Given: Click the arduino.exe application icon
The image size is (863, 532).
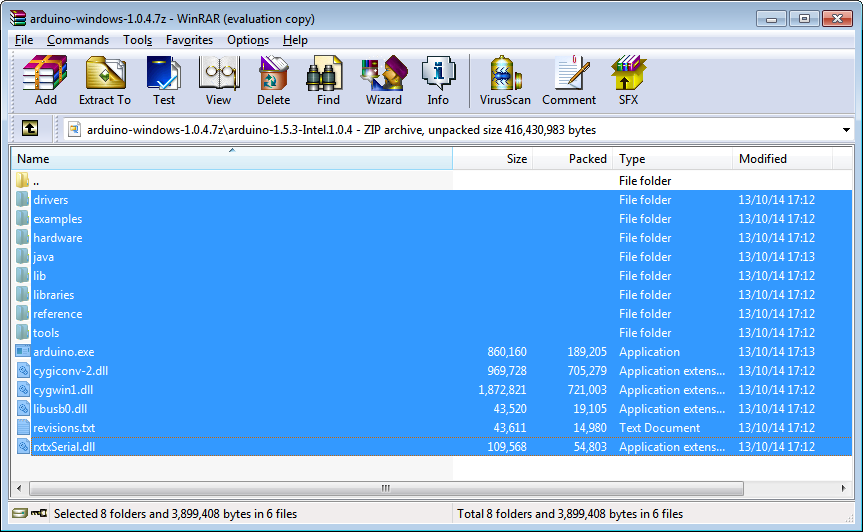Looking at the screenshot, I should pyautogui.click(x=23, y=351).
